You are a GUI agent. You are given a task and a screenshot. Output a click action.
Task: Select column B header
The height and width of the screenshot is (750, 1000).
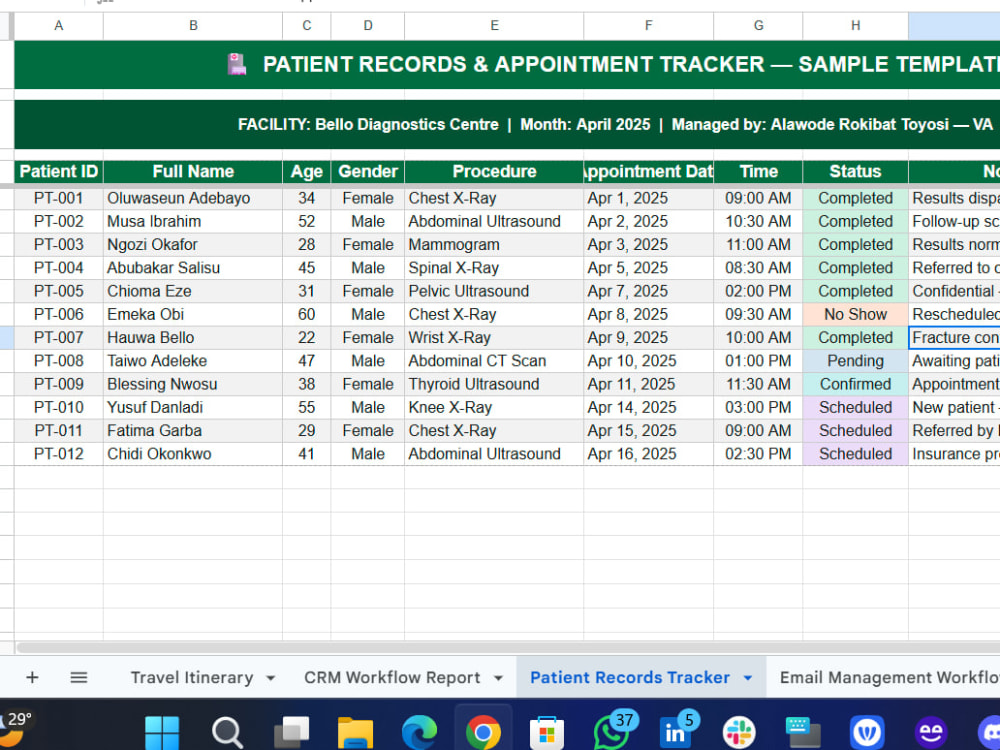[x=193, y=26]
